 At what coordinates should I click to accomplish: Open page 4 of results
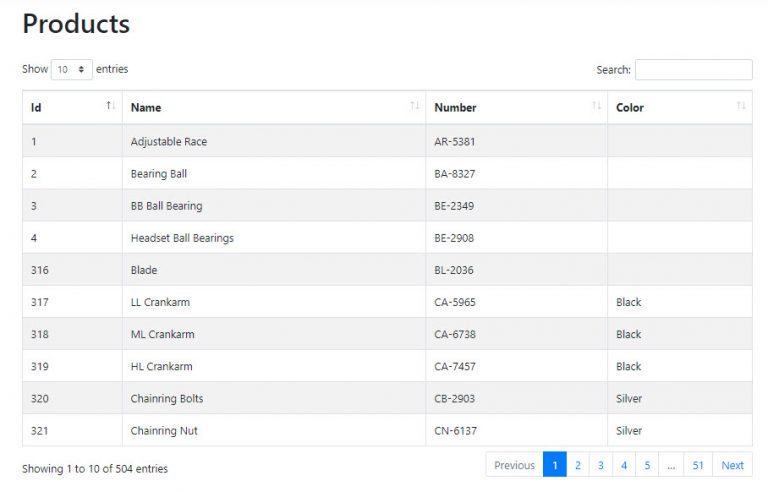pyautogui.click(x=623, y=465)
